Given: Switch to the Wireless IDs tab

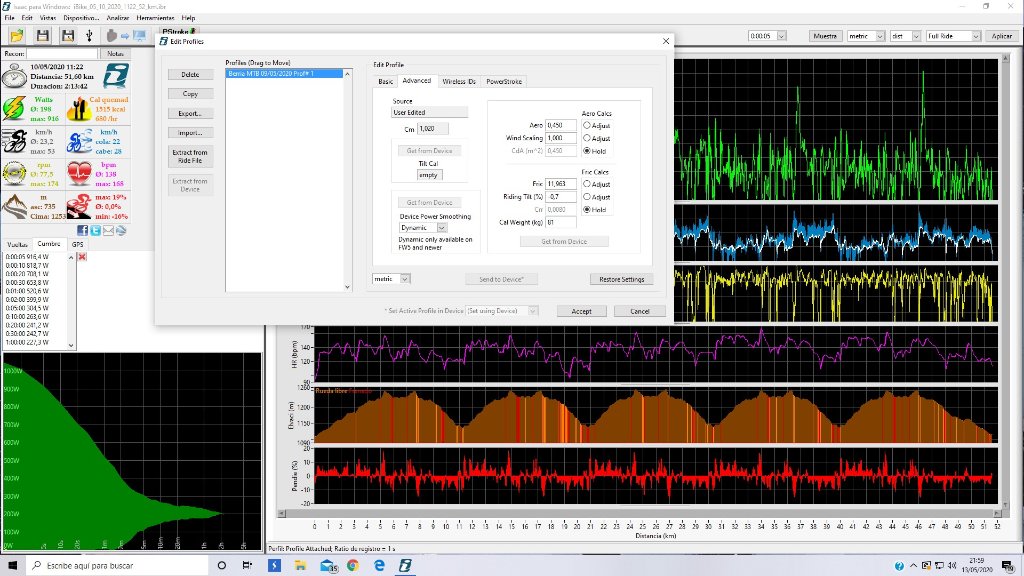Looking at the screenshot, I should 458,81.
